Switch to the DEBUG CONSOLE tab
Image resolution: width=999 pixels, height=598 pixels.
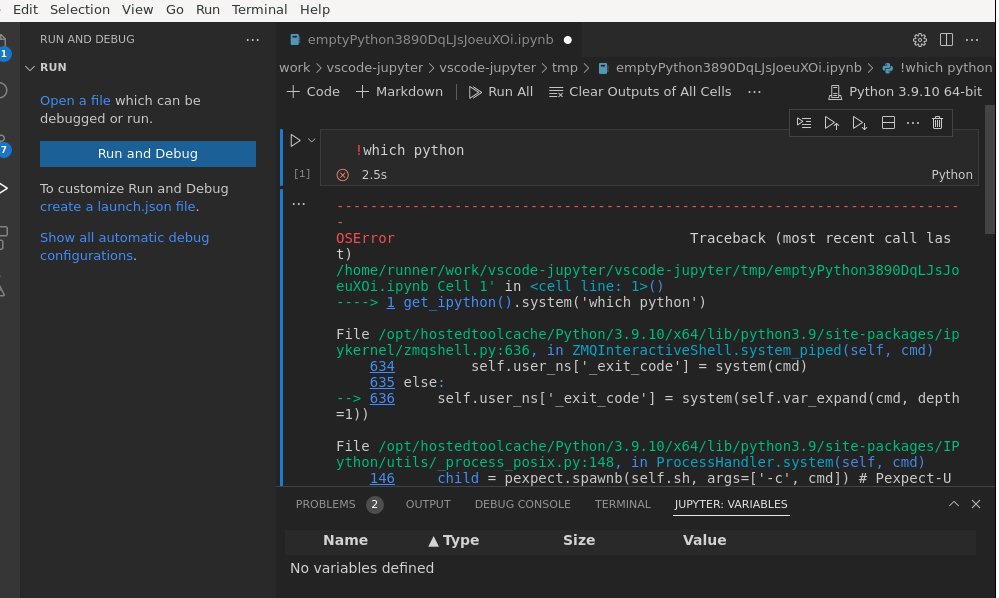tap(522, 504)
